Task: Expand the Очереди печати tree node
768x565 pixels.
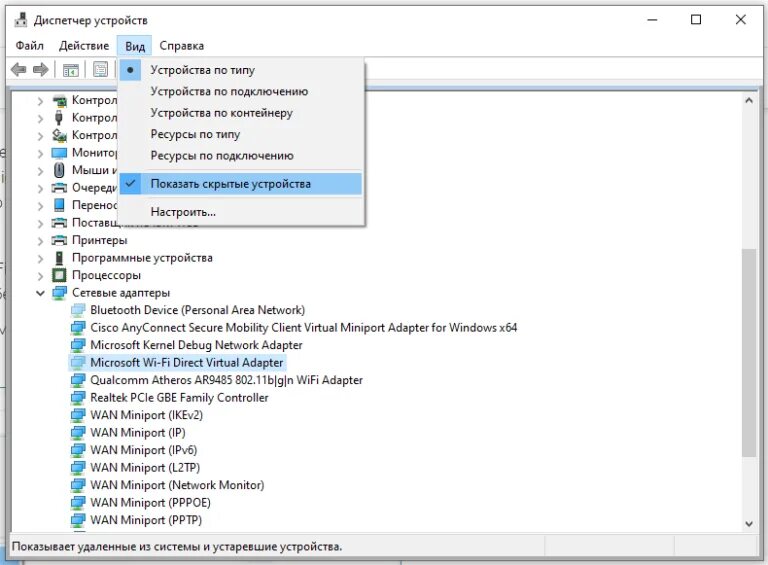Action: (40, 188)
